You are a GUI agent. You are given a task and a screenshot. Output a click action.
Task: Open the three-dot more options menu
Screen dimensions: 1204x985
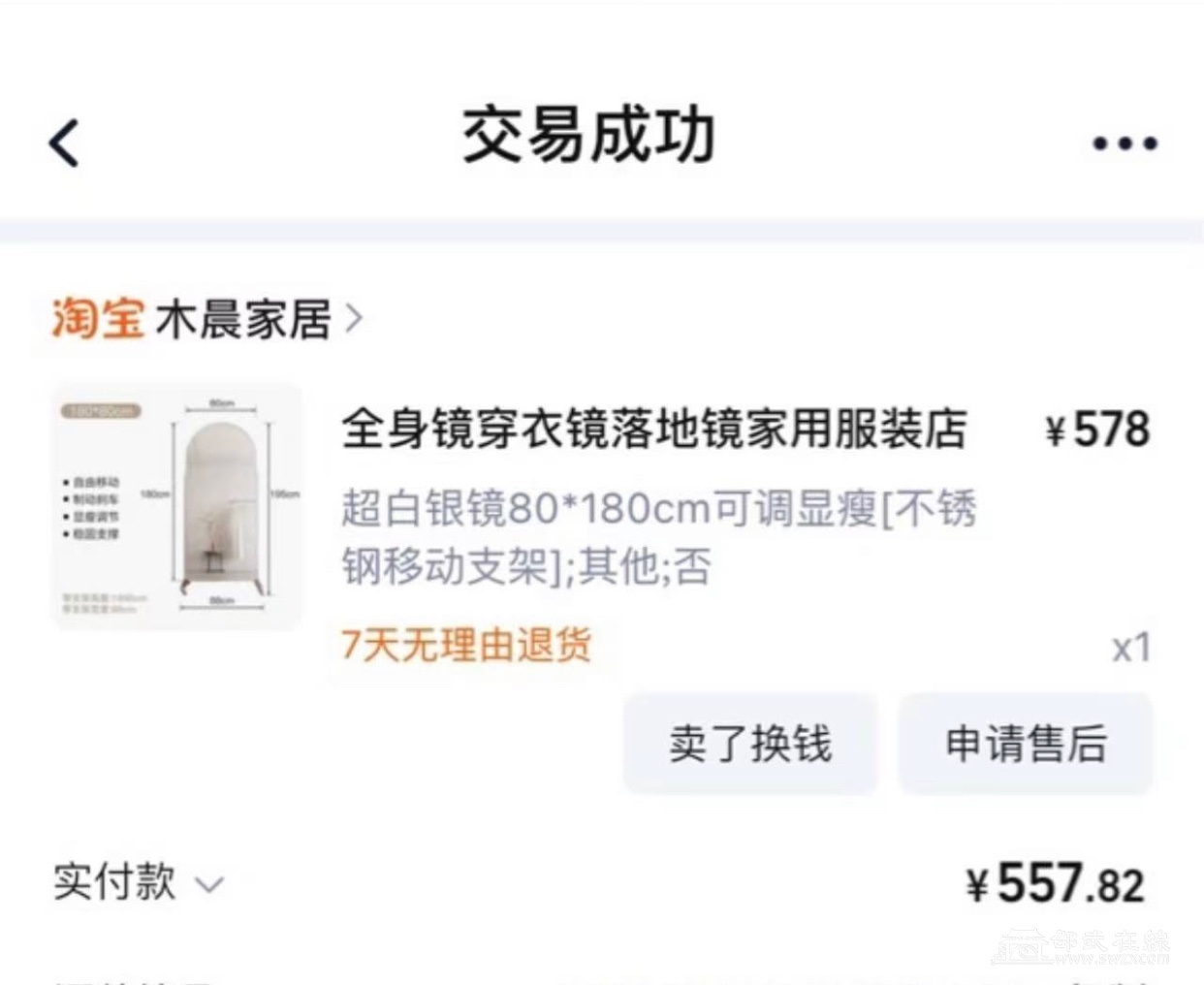click(x=1125, y=143)
